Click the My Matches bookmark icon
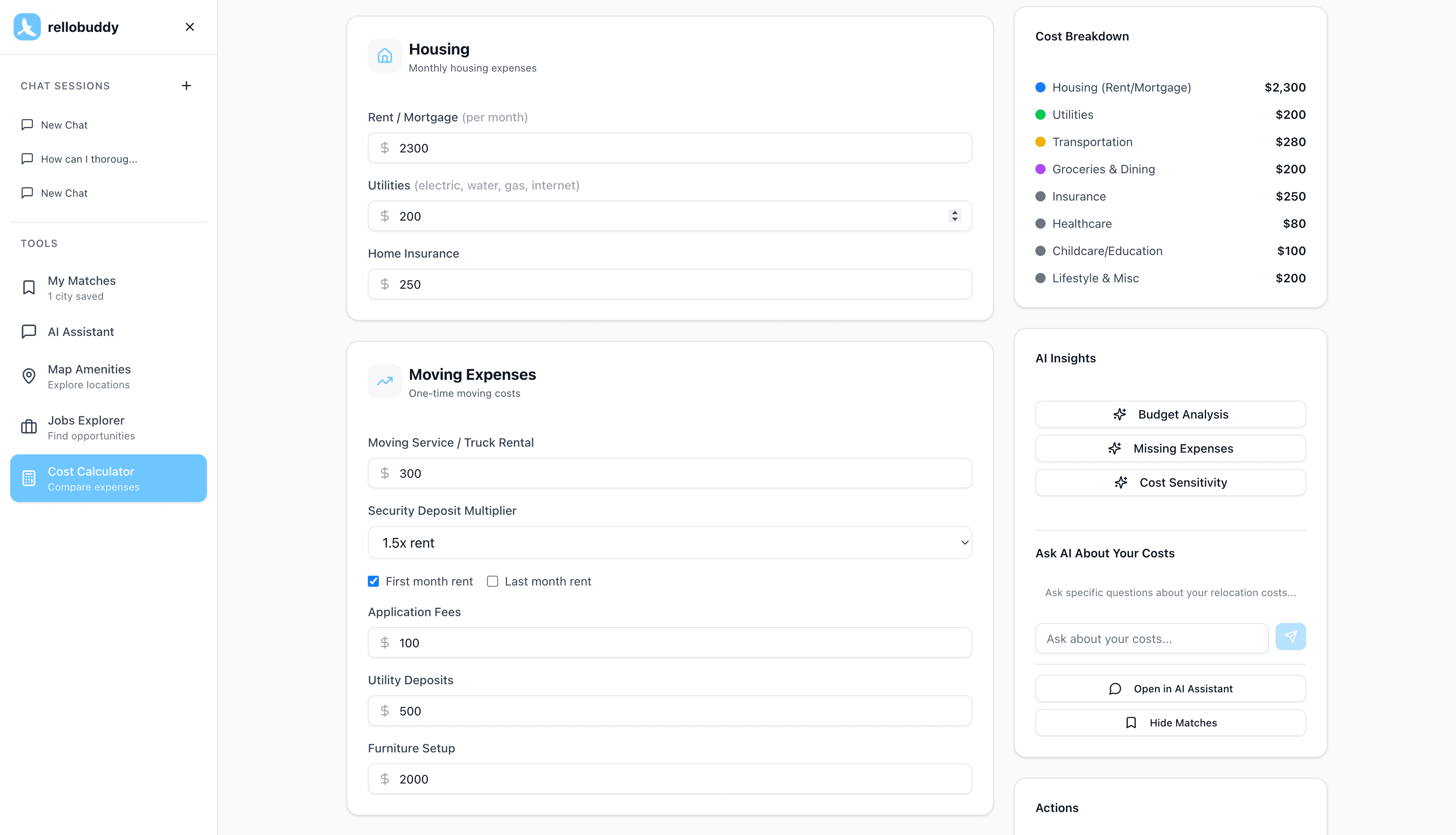 pos(29,287)
